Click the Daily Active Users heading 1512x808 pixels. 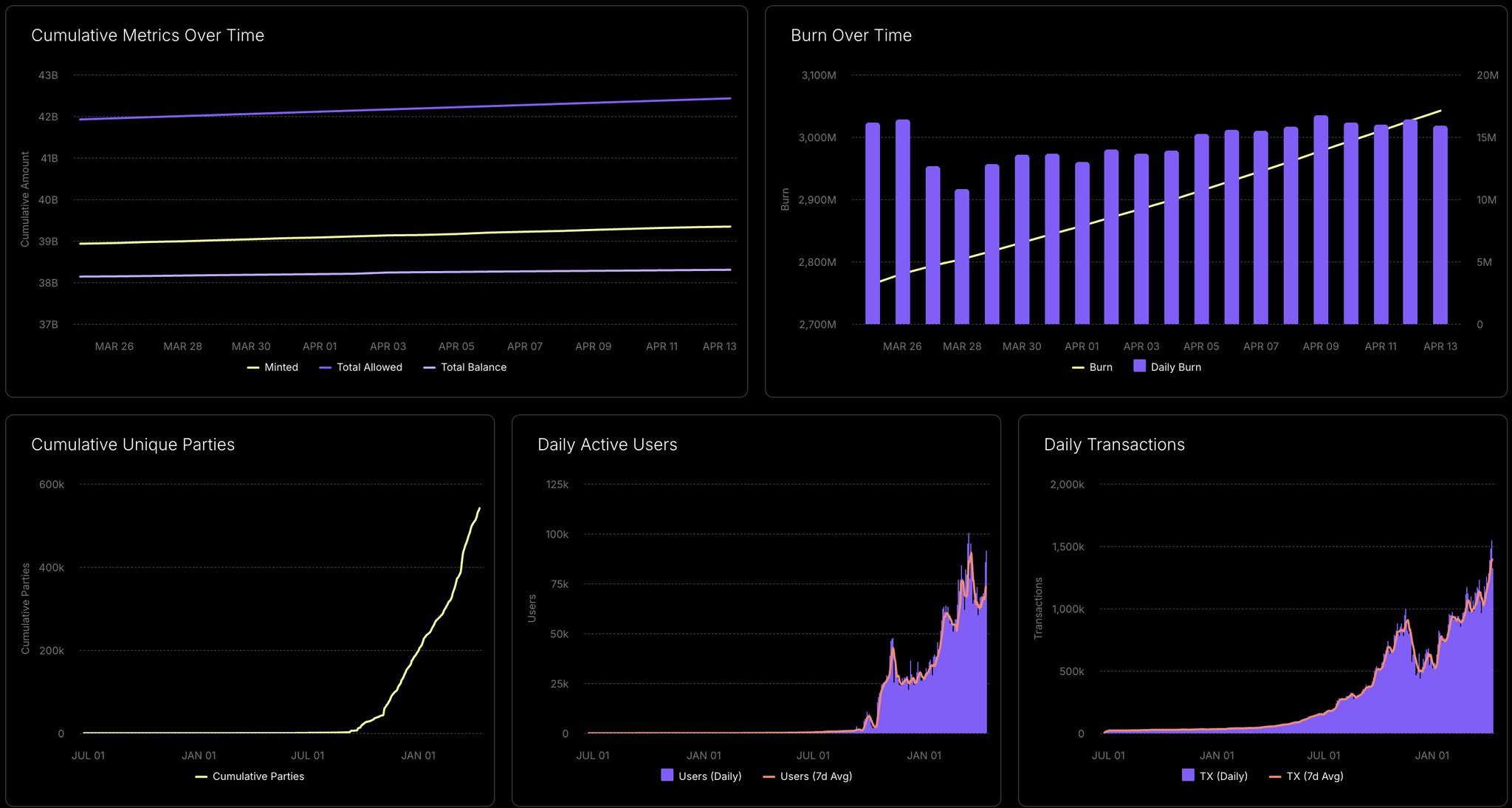pyautogui.click(x=607, y=445)
